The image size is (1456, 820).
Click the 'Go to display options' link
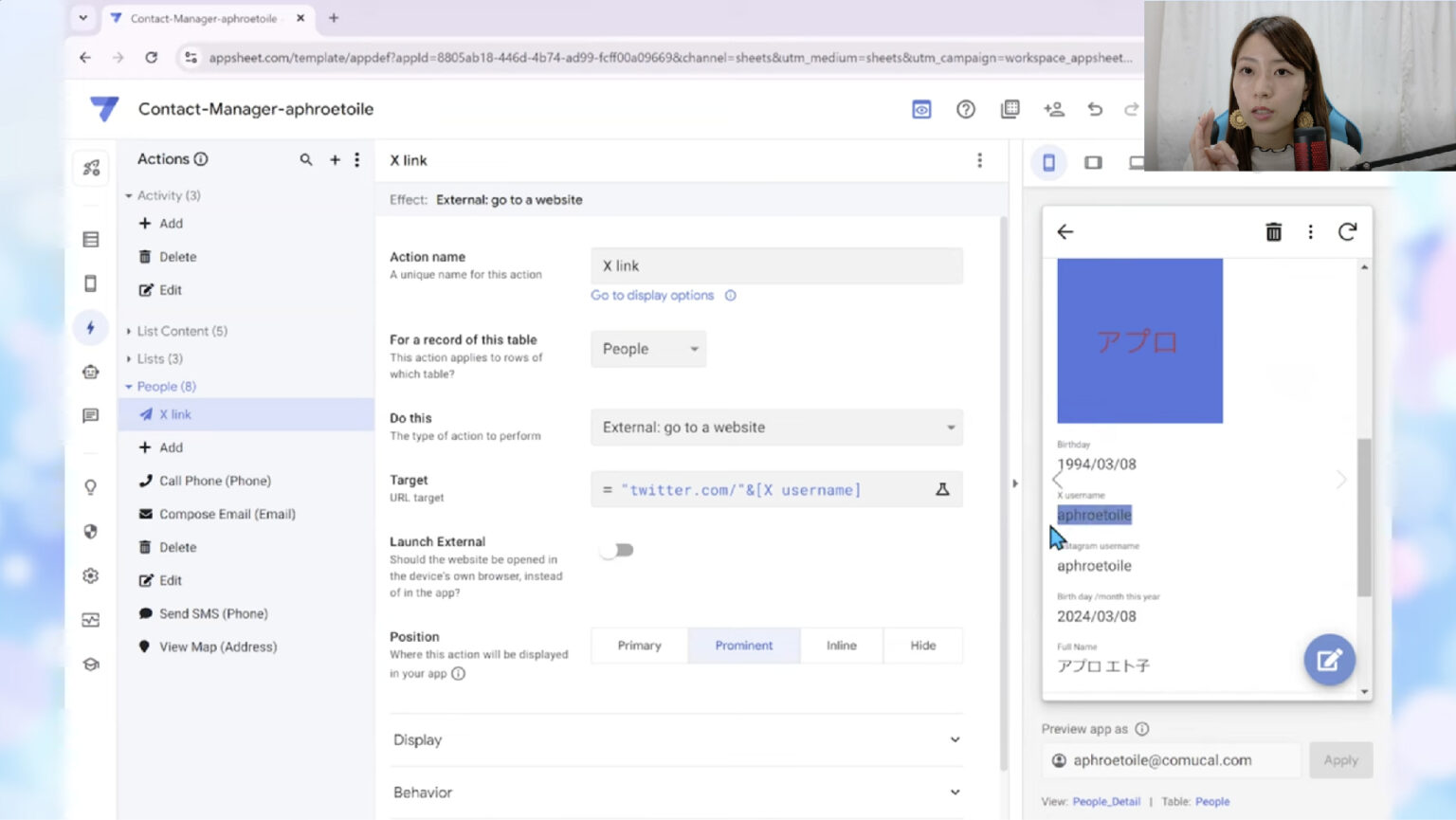point(652,295)
